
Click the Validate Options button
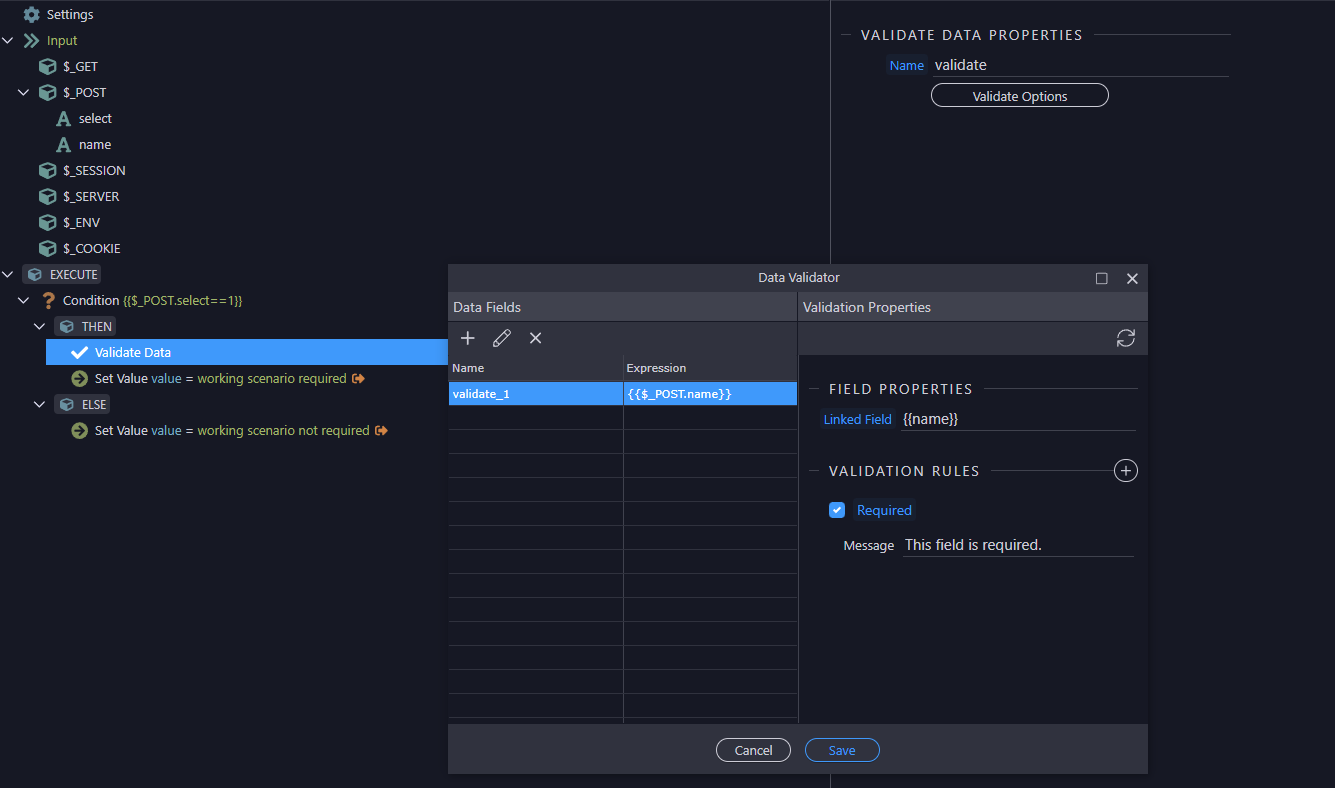pyautogui.click(x=1019, y=96)
